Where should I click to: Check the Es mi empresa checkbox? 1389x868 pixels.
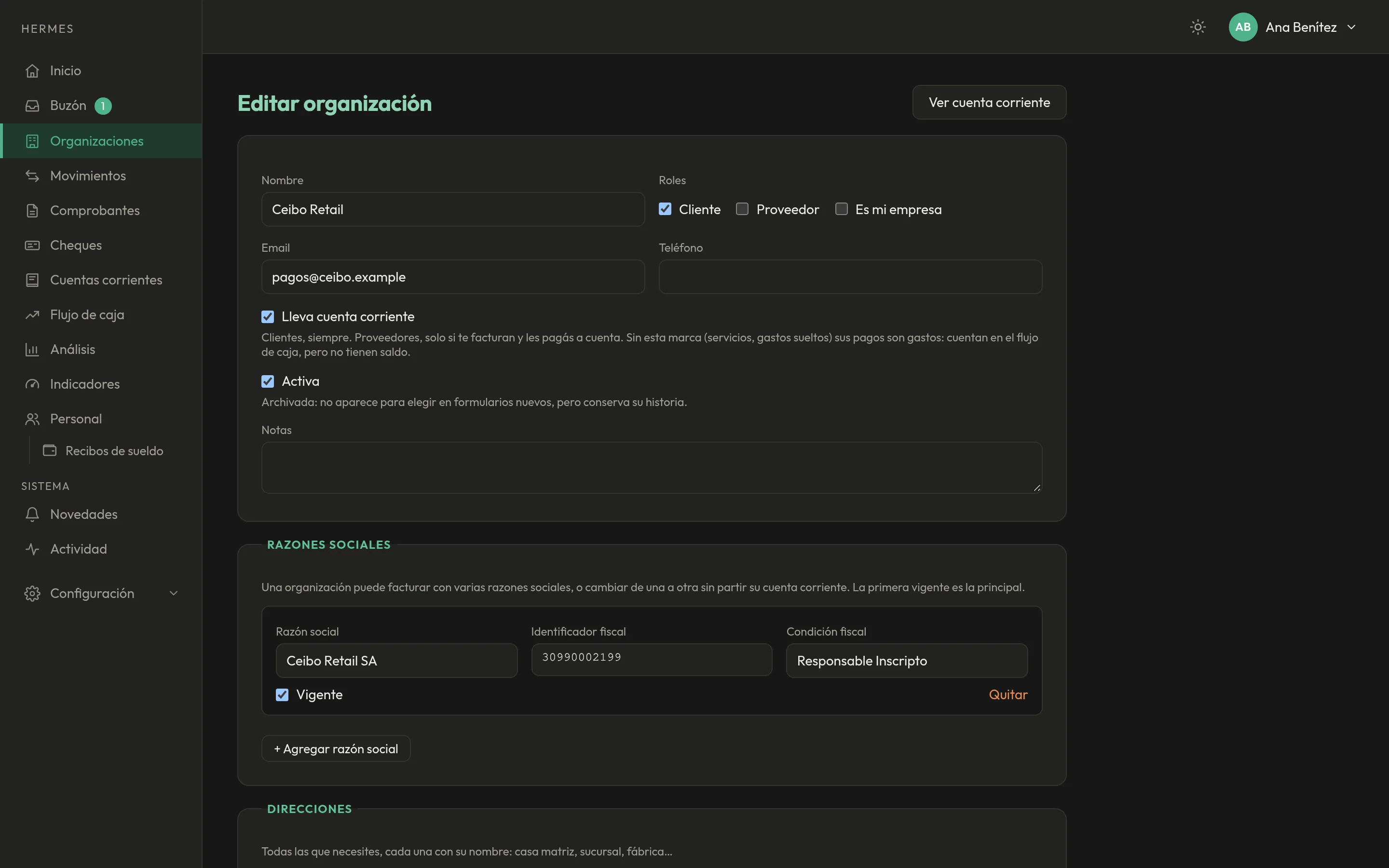click(x=842, y=209)
